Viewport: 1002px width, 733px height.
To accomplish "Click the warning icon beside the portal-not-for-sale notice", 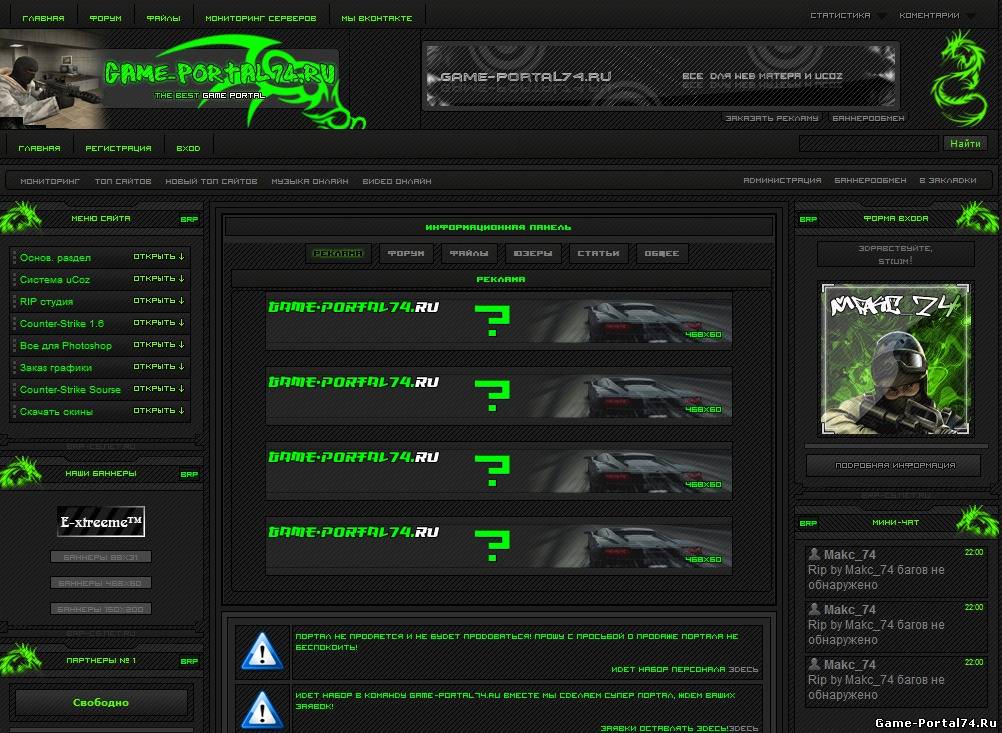I will 262,651.
